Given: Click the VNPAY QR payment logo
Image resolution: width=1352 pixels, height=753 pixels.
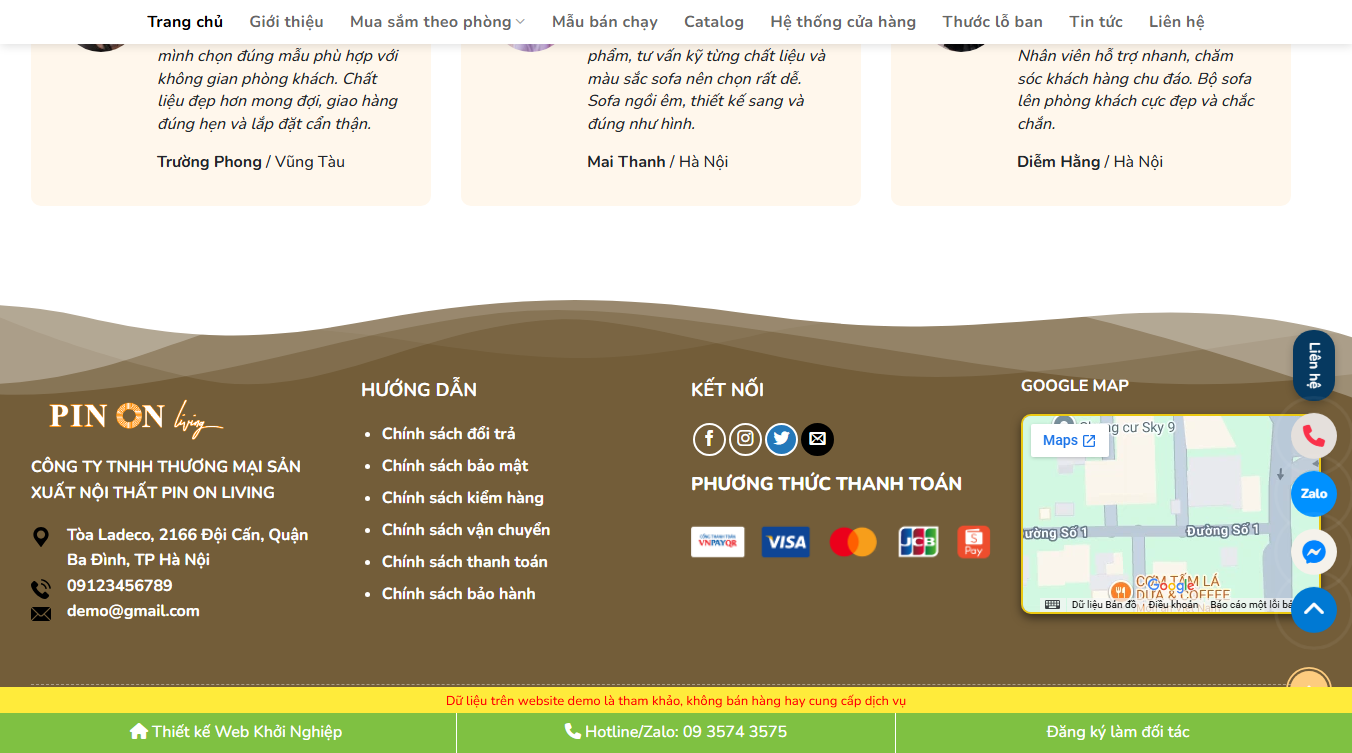Looking at the screenshot, I should (718, 542).
